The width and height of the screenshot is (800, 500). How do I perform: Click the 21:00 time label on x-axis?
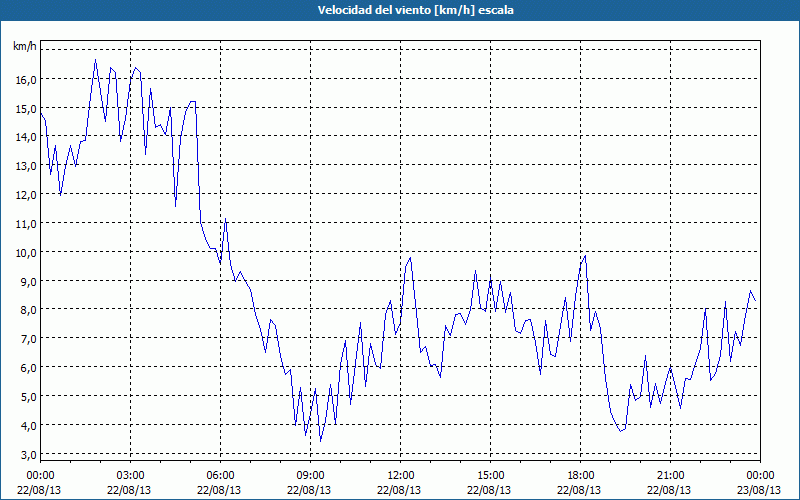[x=670, y=476]
